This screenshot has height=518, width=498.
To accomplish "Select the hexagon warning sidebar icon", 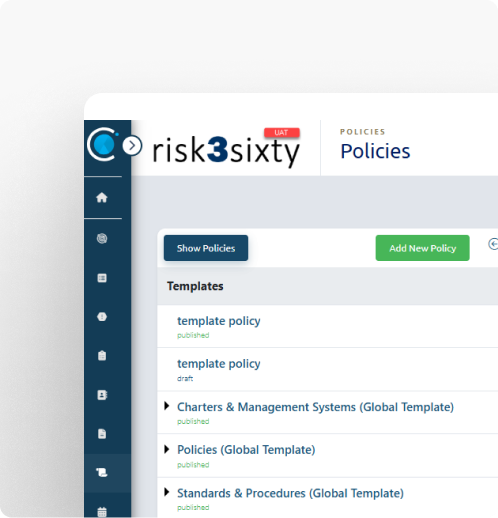I will point(102,317).
